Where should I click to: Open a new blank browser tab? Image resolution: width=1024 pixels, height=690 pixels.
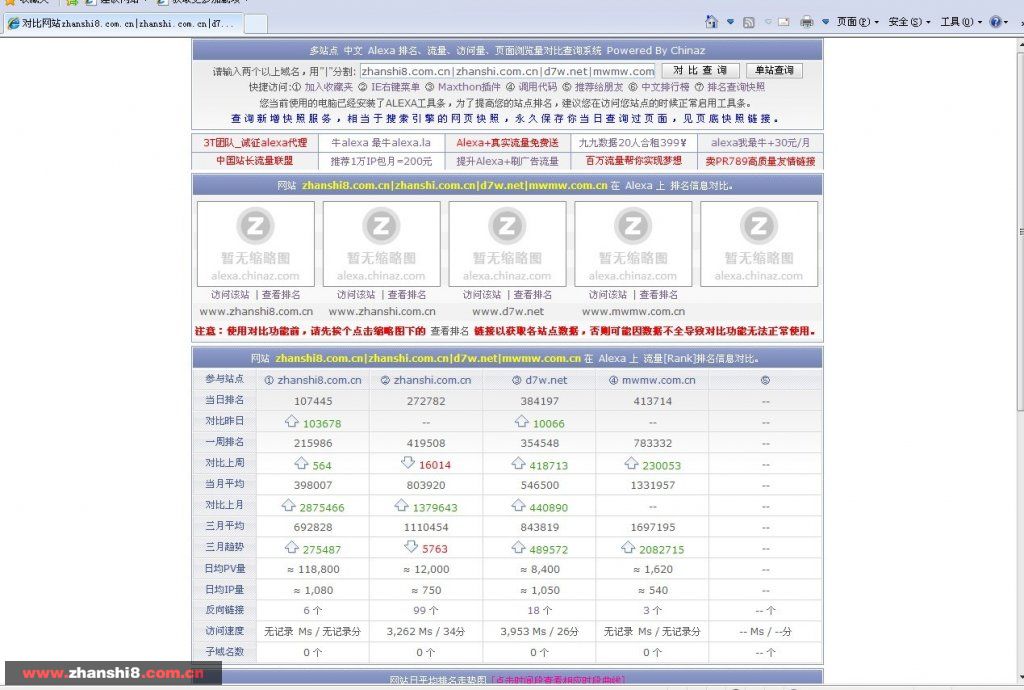(x=256, y=24)
